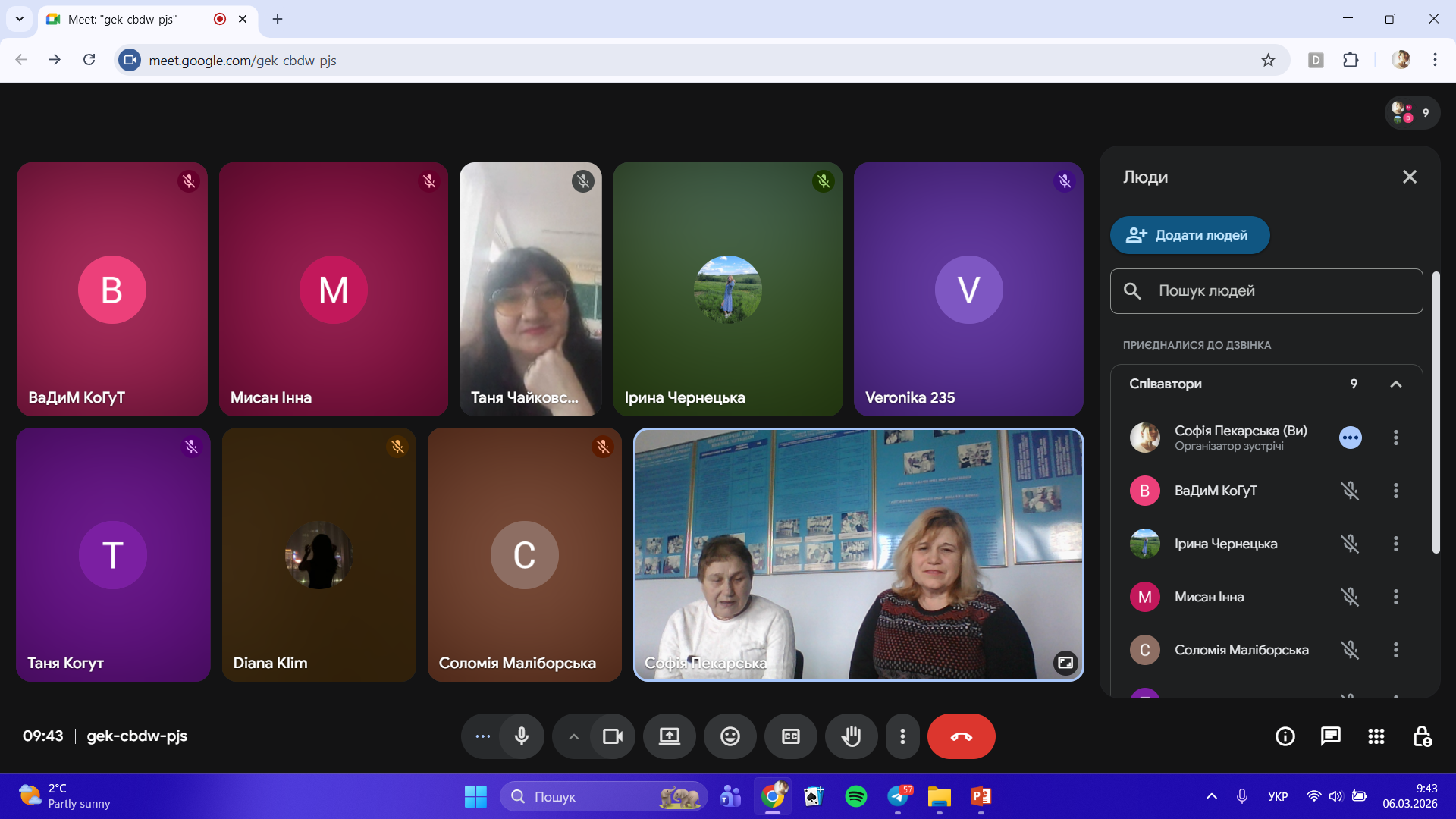Image resolution: width=1456 pixels, height=819 pixels.
Task: Open options menu for Мисан Інна
Action: (x=1395, y=597)
